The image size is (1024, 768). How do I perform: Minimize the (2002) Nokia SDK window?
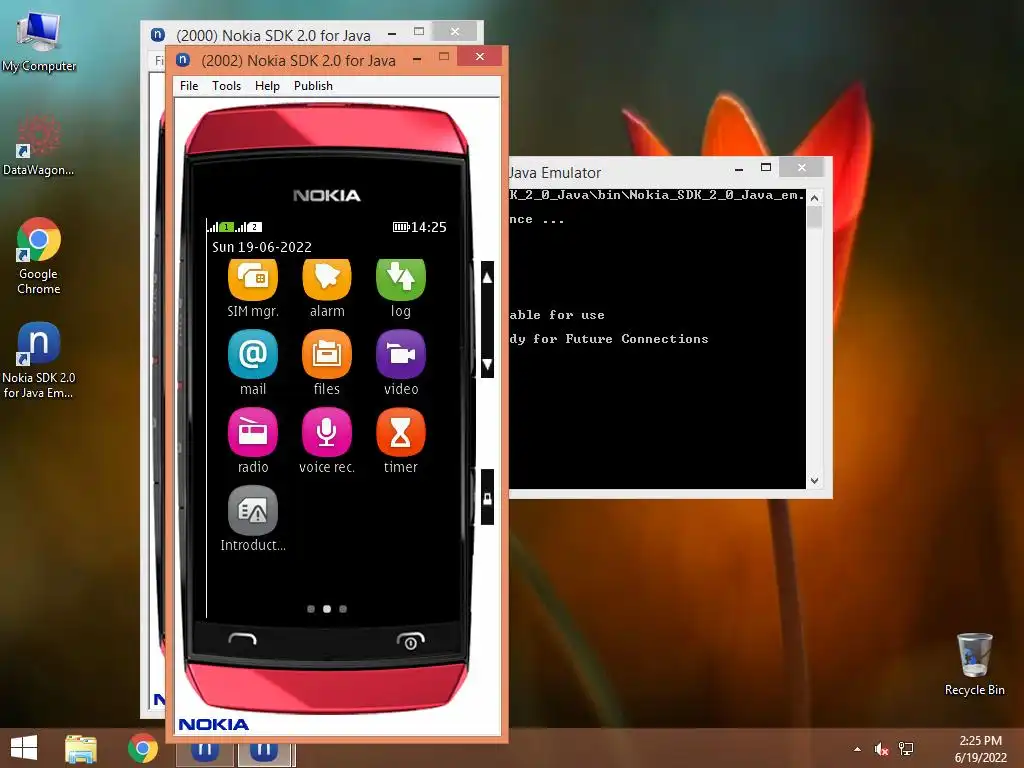pyautogui.click(x=417, y=59)
